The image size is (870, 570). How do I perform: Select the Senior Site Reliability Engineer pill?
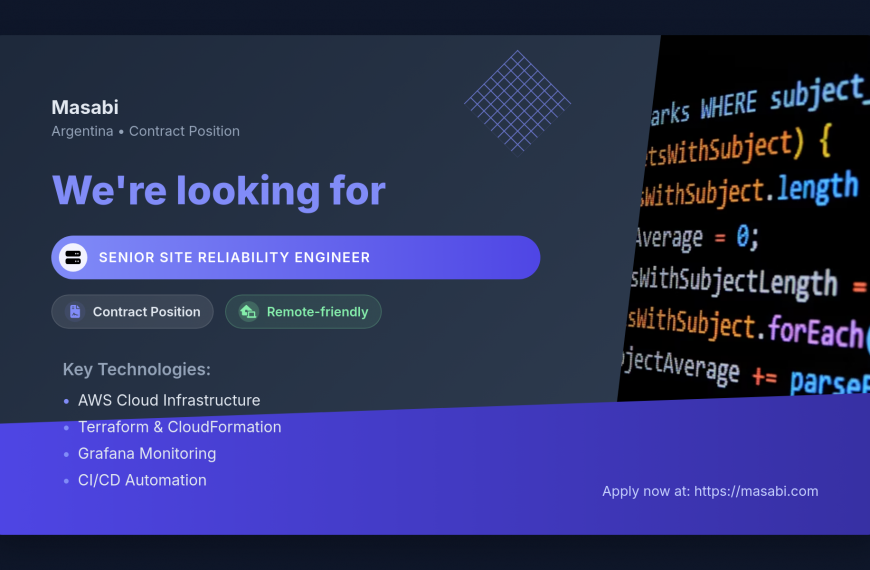click(x=296, y=258)
